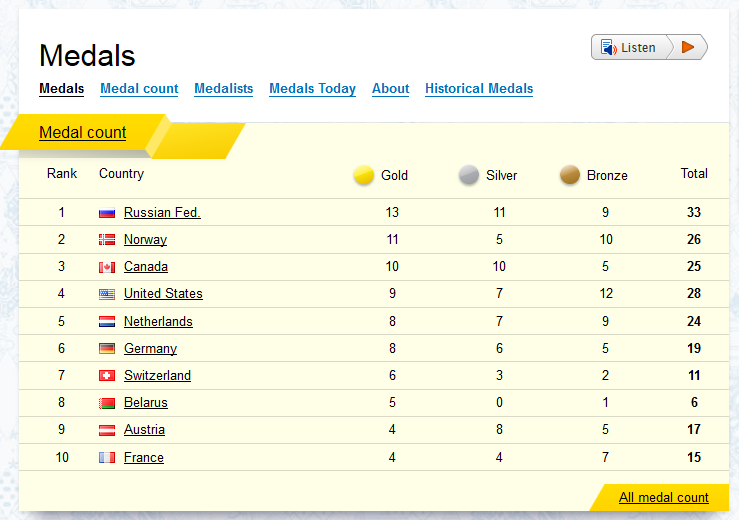Open the All medal count link

coord(663,497)
